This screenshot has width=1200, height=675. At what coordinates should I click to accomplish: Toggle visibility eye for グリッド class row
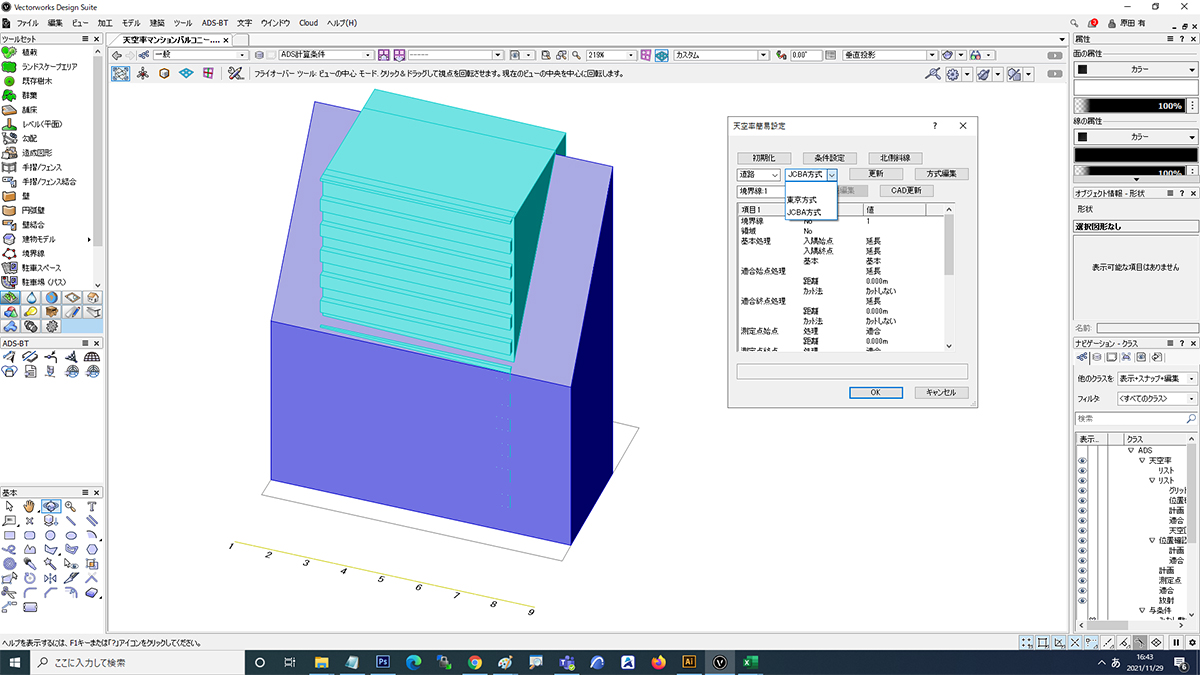(x=1082, y=491)
